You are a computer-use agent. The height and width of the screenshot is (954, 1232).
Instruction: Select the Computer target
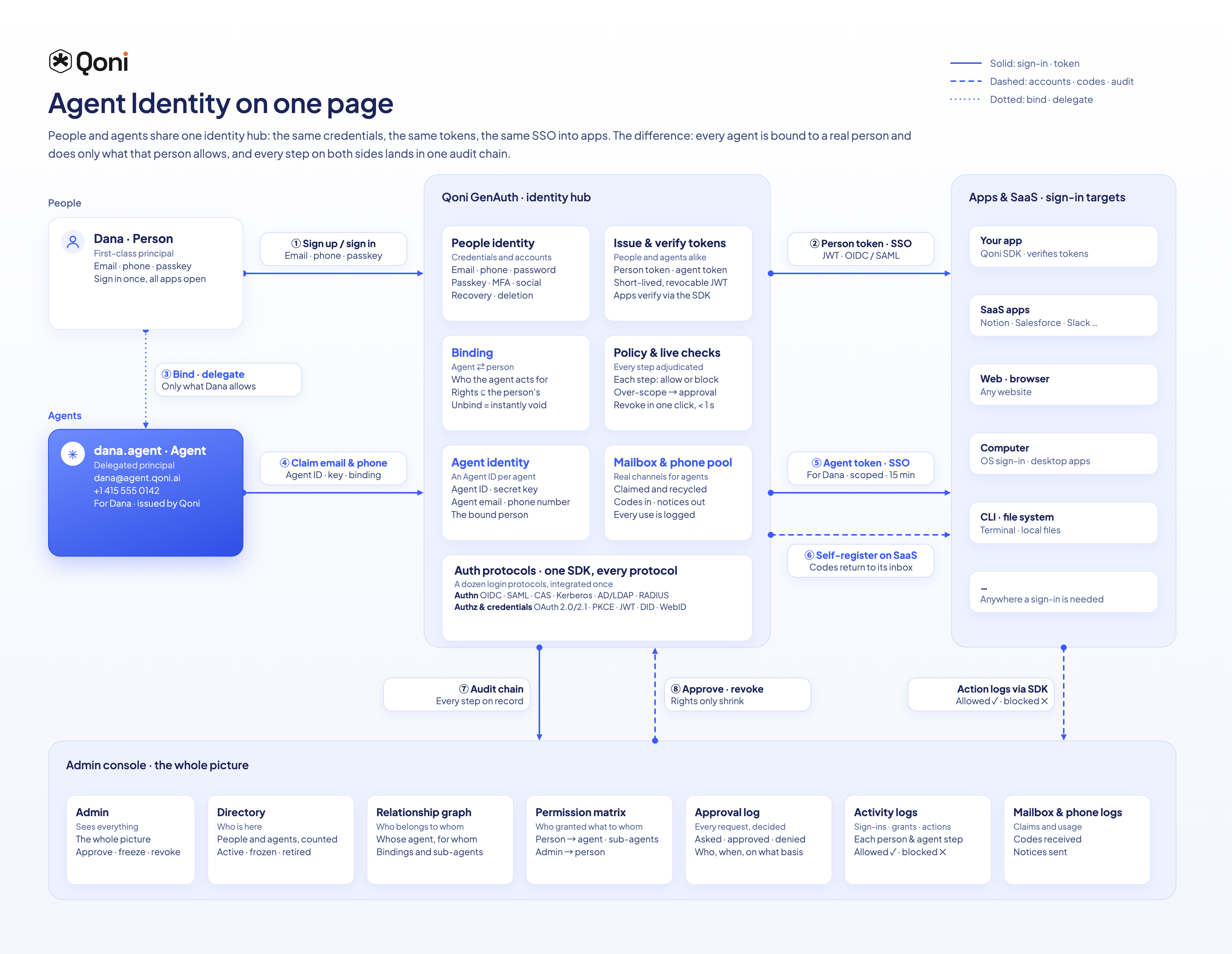(x=1063, y=454)
